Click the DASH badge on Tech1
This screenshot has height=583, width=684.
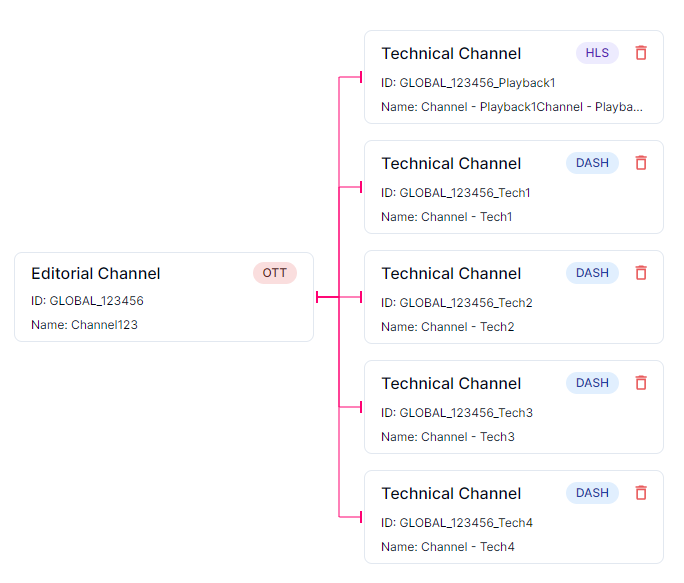(x=592, y=163)
